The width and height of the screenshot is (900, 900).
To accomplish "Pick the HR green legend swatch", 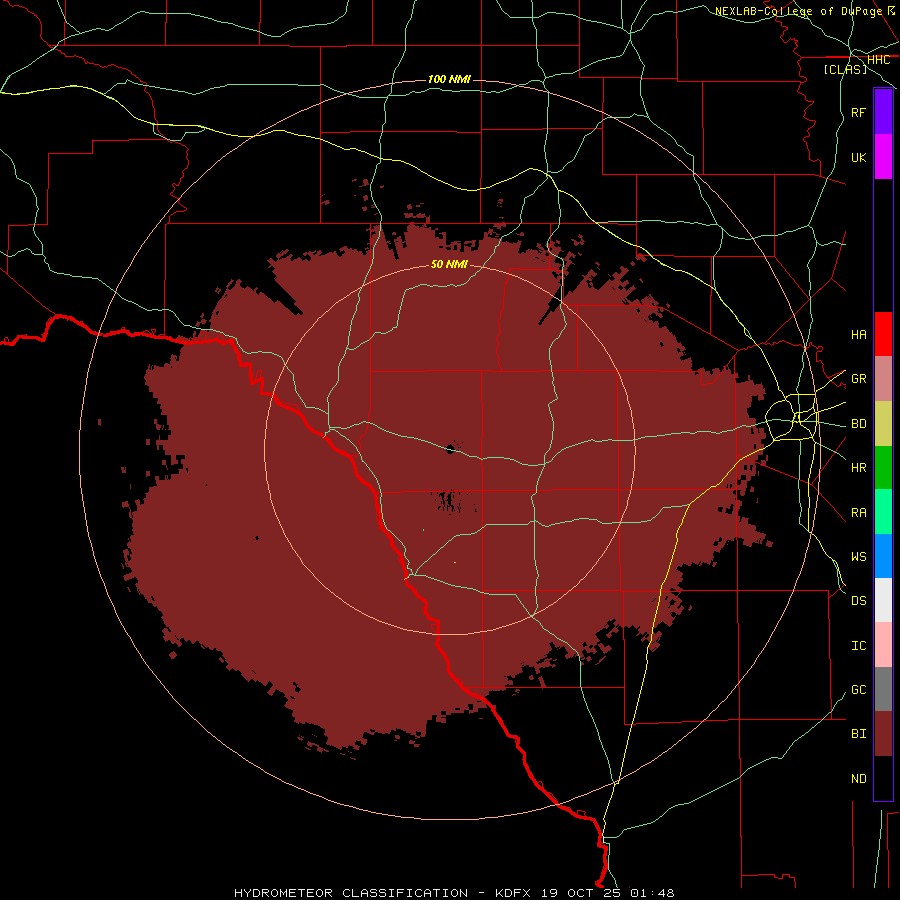I will 883,467.
